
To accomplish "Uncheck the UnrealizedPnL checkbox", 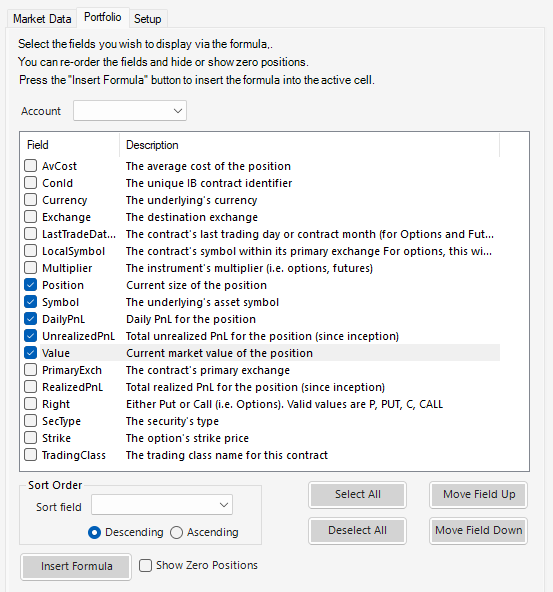I will tap(31, 335).
